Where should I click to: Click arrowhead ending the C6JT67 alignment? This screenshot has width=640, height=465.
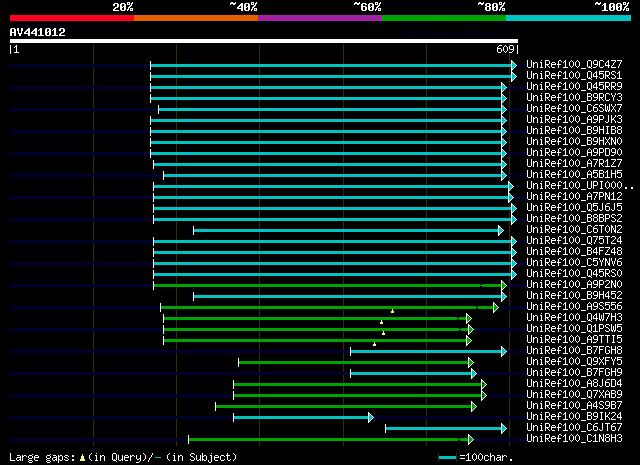pos(504,429)
